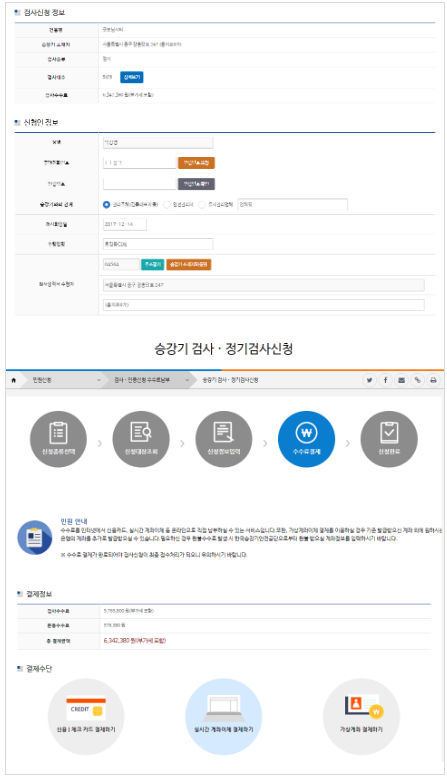Open the 검사희망일 date field 2017-12-14
Image resolution: width=447 pixels, height=779 pixels.
point(125,224)
